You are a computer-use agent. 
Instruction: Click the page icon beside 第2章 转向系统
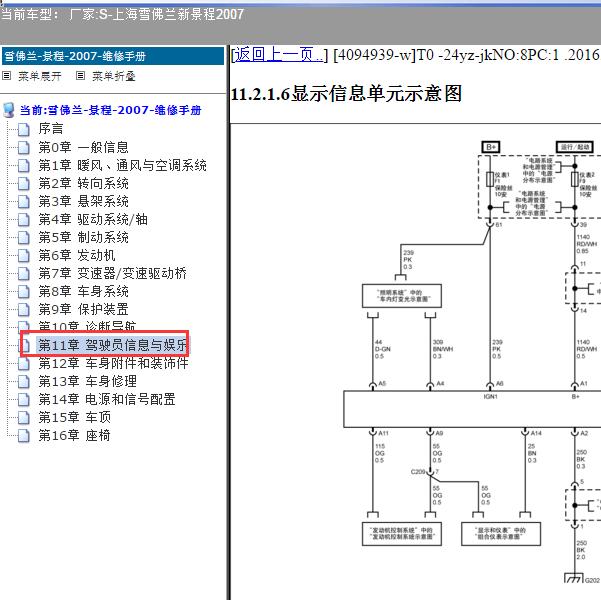point(24,183)
